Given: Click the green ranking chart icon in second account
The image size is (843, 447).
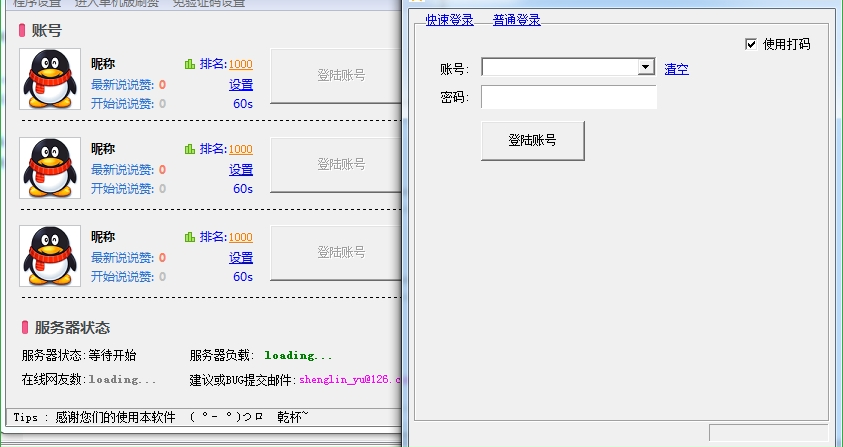Looking at the screenshot, I should coord(189,149).
